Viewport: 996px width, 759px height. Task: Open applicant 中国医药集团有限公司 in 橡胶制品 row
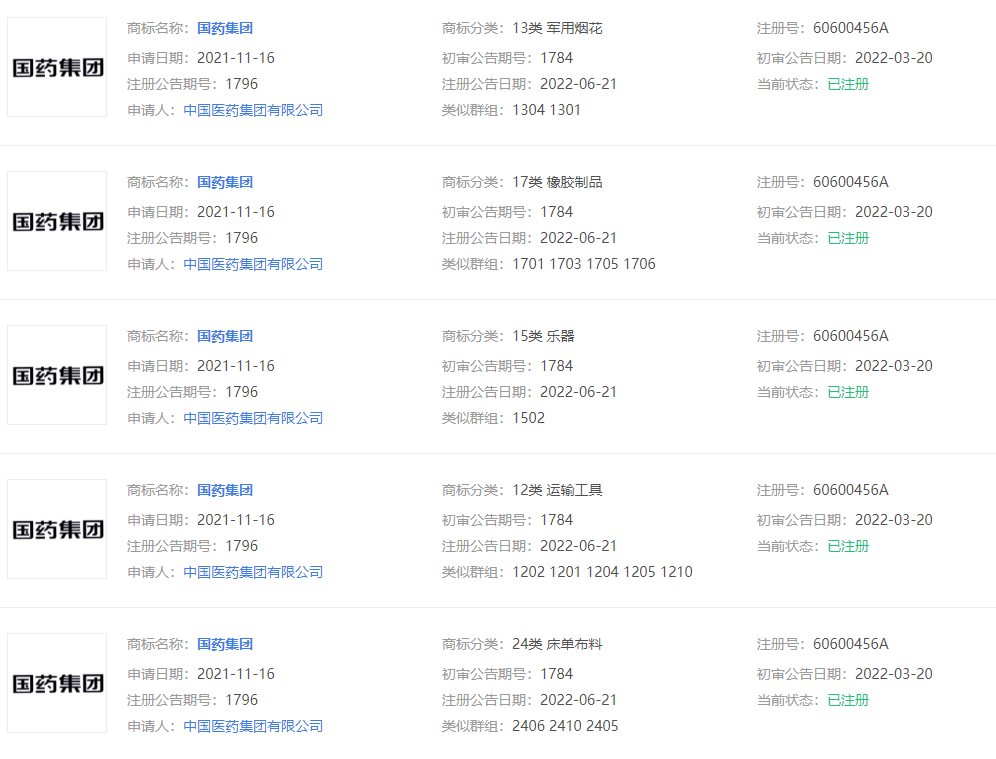coord(253,264)
